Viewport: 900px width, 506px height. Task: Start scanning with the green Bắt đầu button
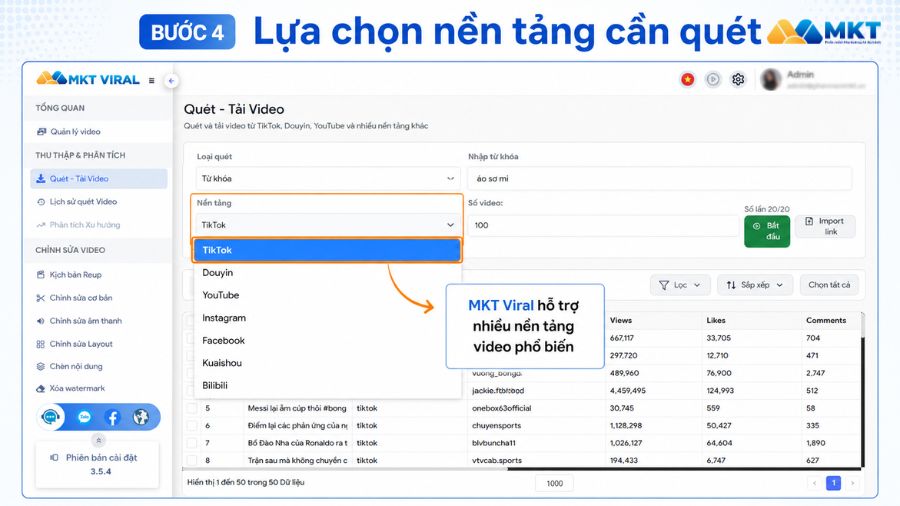pyautogui.click(x=767, y=231)
